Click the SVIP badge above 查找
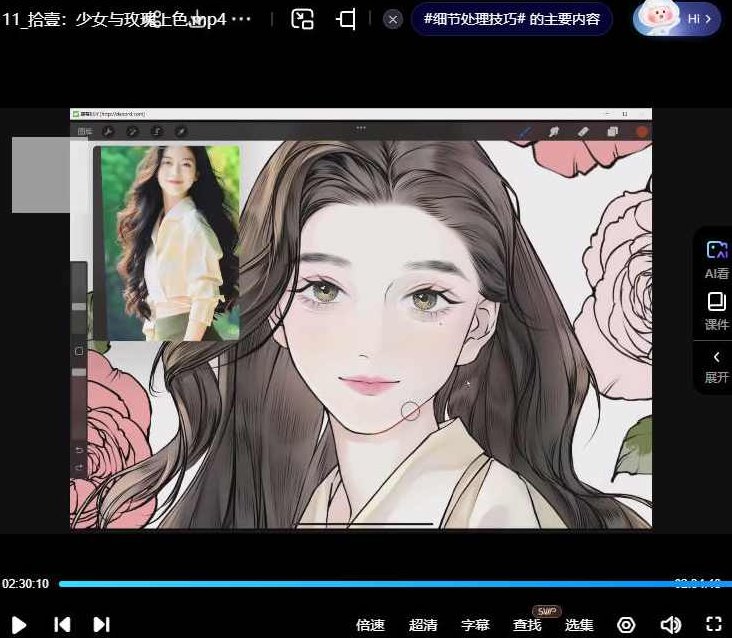732x638 pixels. [x=547, y=611]
